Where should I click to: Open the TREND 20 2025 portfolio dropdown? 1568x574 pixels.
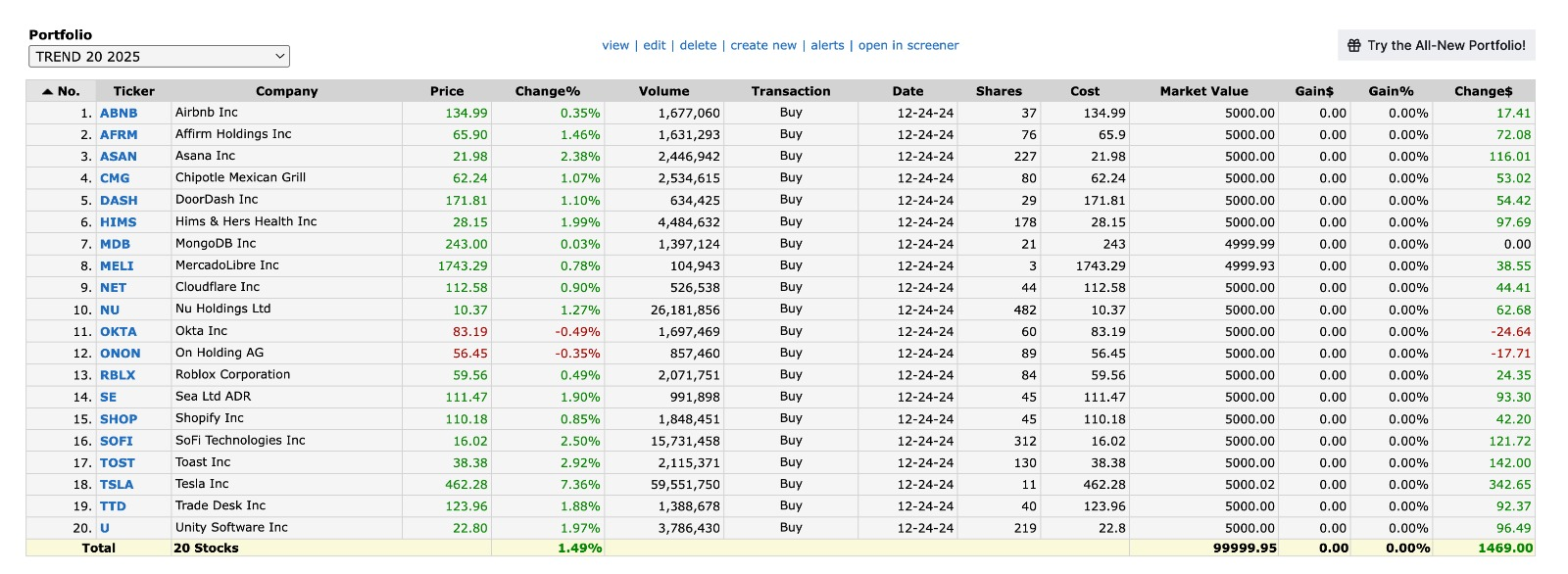click(x=159, y=57)
